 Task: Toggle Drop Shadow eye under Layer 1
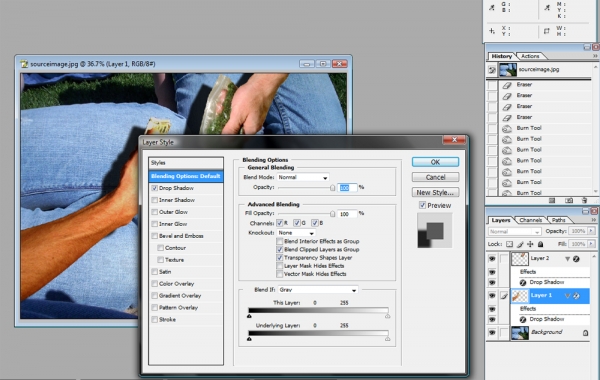click(492, 319)
